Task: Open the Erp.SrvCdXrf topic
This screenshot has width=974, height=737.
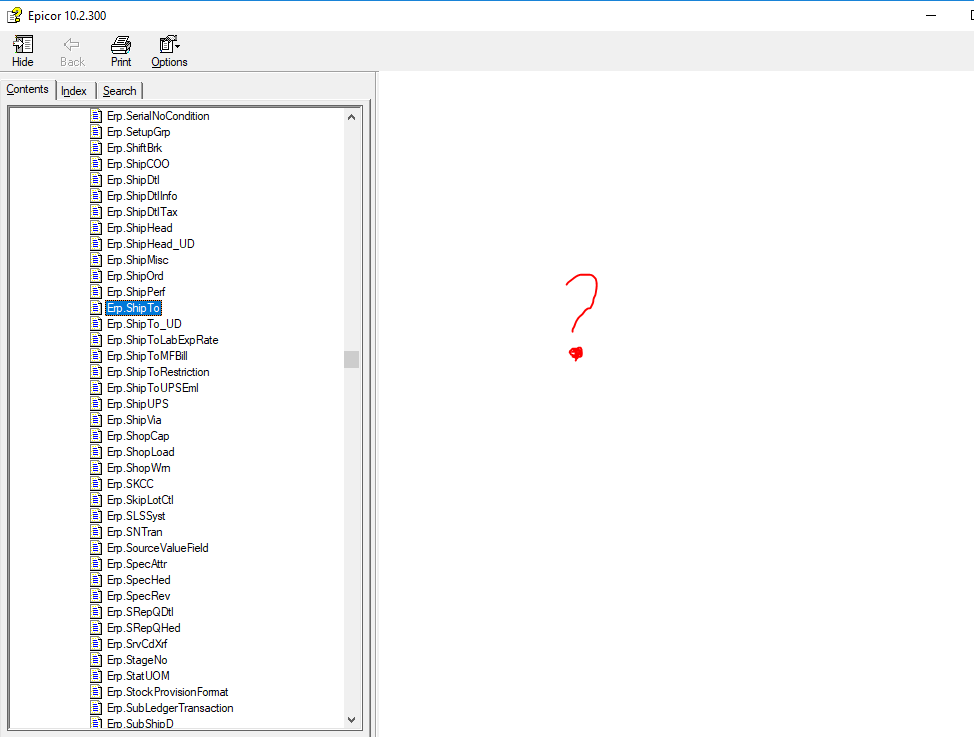Action: click(137, 644)
